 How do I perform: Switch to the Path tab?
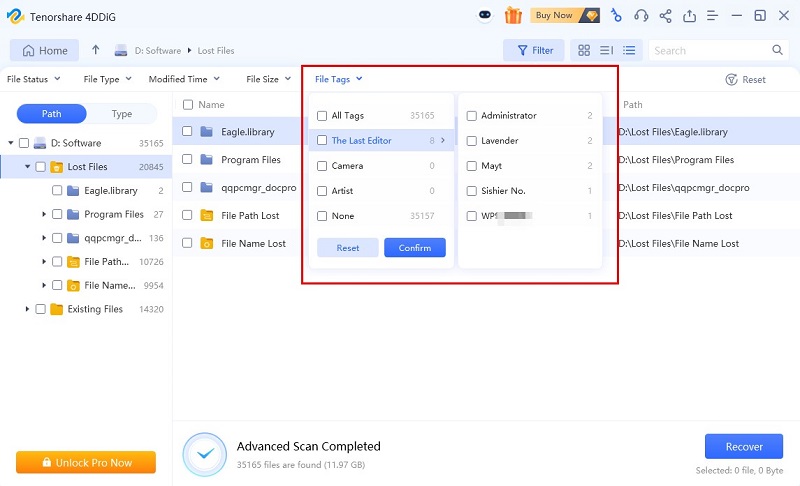click(52, 114)
